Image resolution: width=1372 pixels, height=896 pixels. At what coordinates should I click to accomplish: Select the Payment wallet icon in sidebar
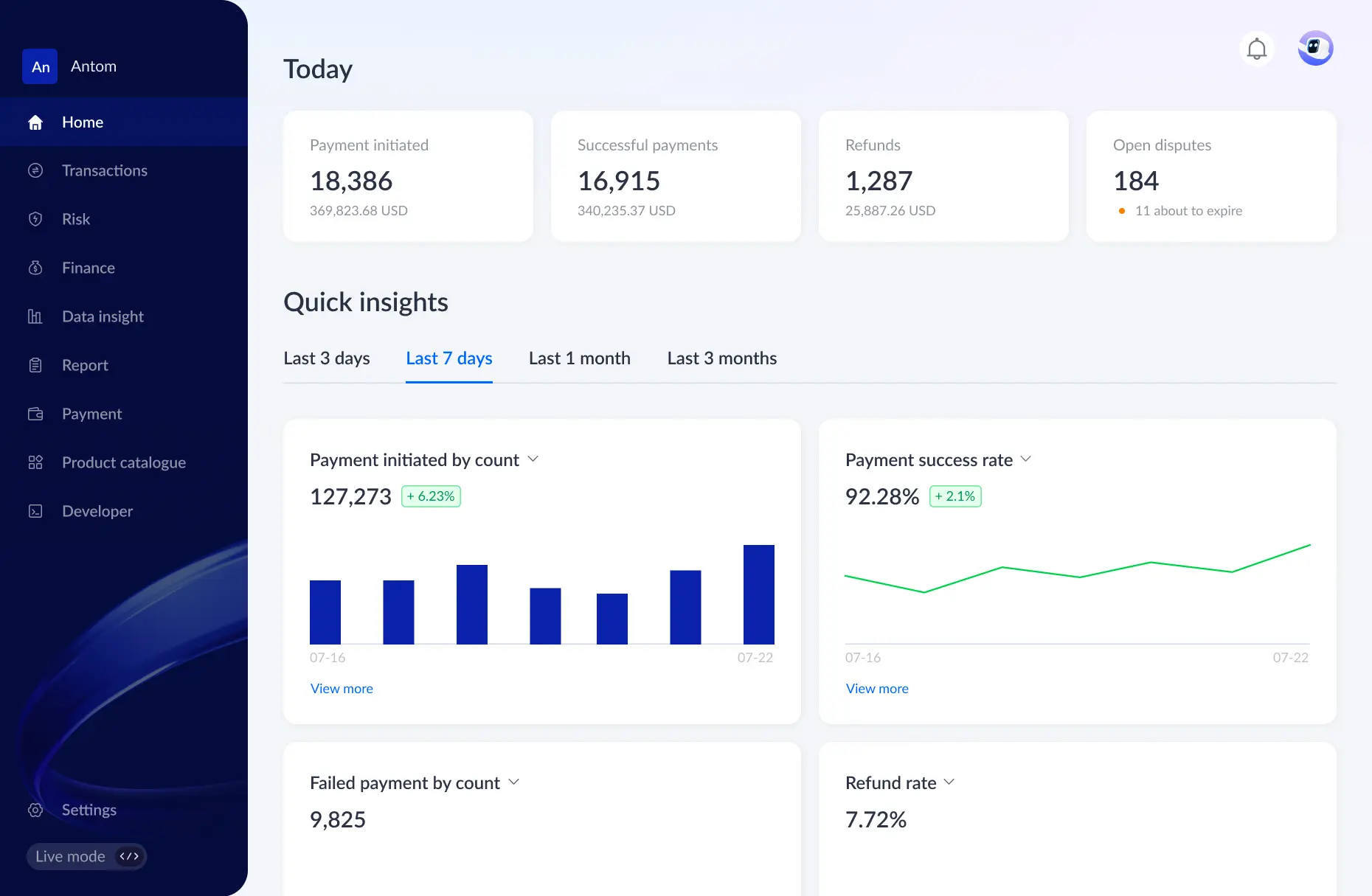pos(35,414)
